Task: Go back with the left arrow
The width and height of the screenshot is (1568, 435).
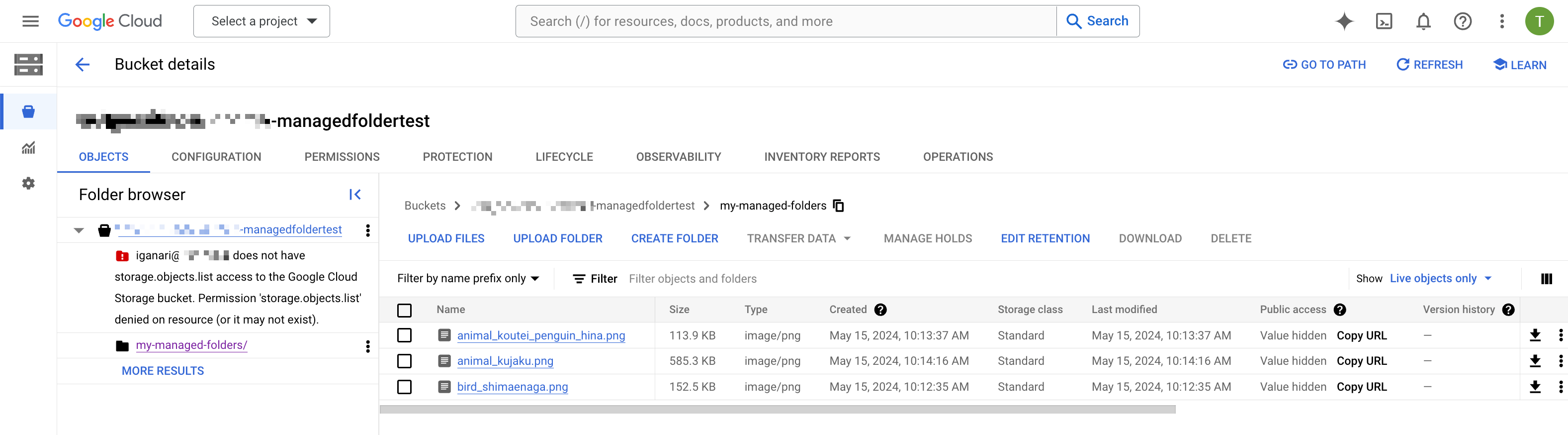Action: tap(83, 65)
